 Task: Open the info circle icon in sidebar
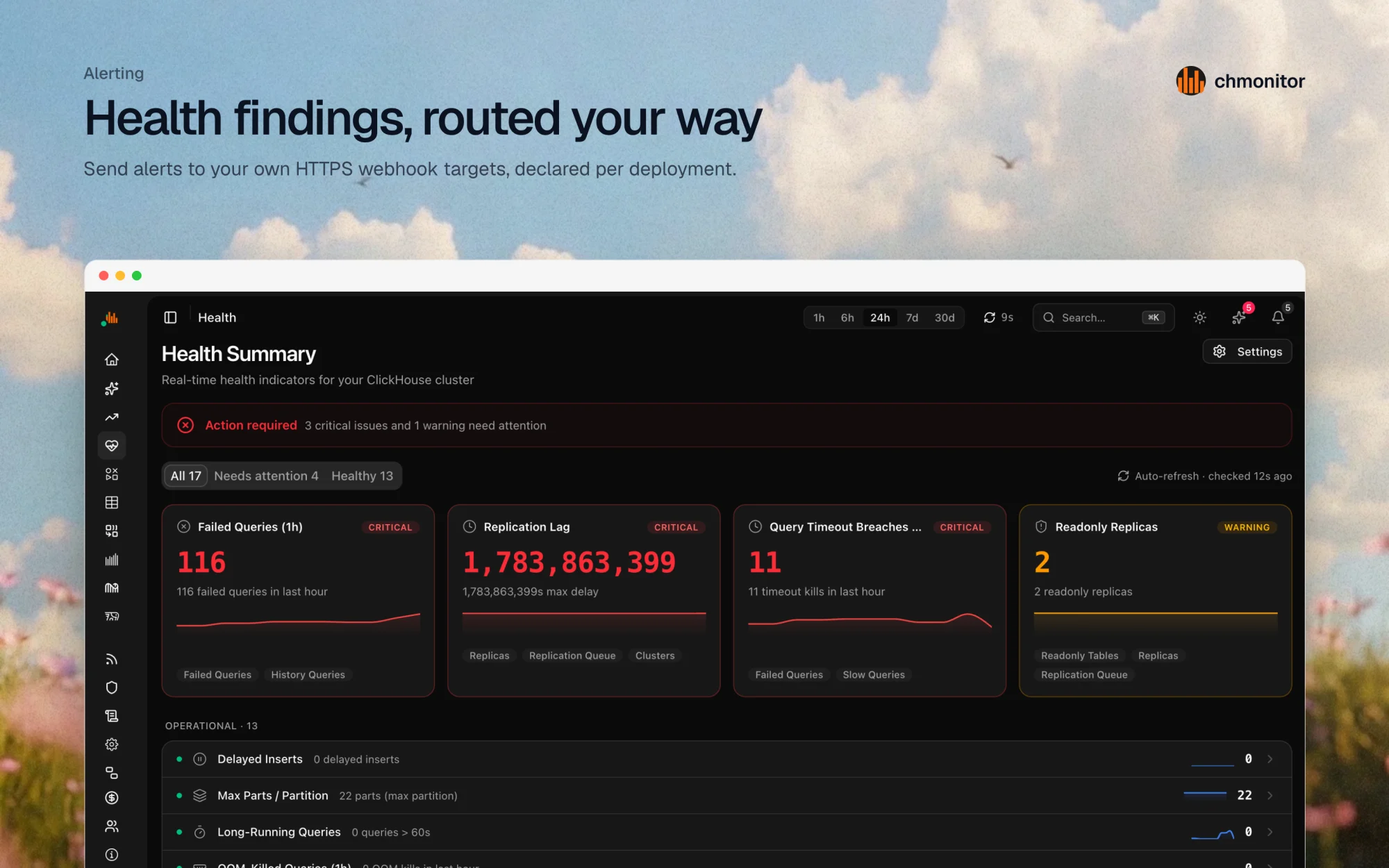pyautogui.click(x=112, y=855)
